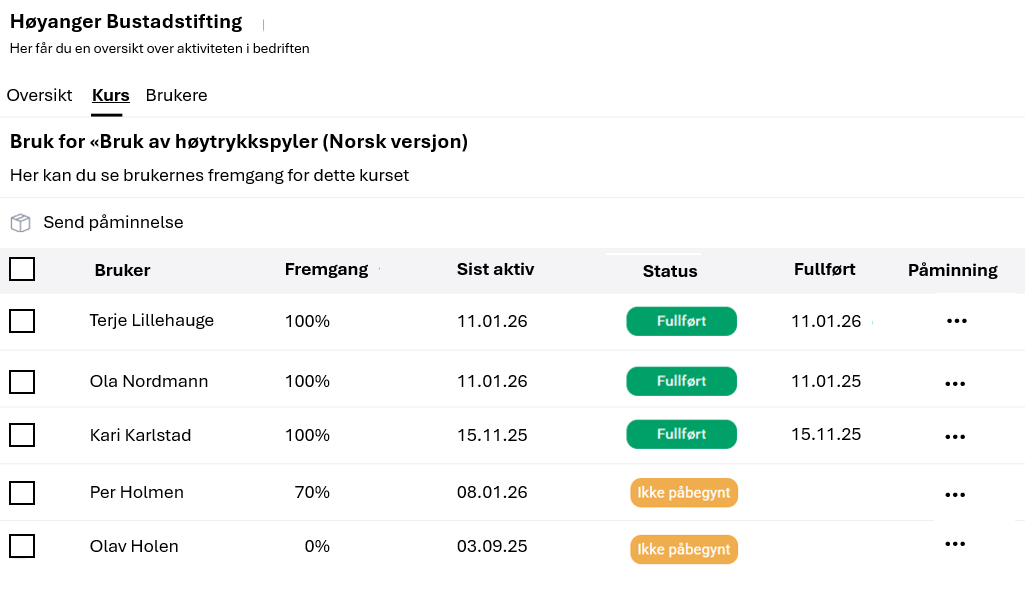Tick the select-all checkbox in table header
Screen dimensions: 1025x595
click(22, 270)
